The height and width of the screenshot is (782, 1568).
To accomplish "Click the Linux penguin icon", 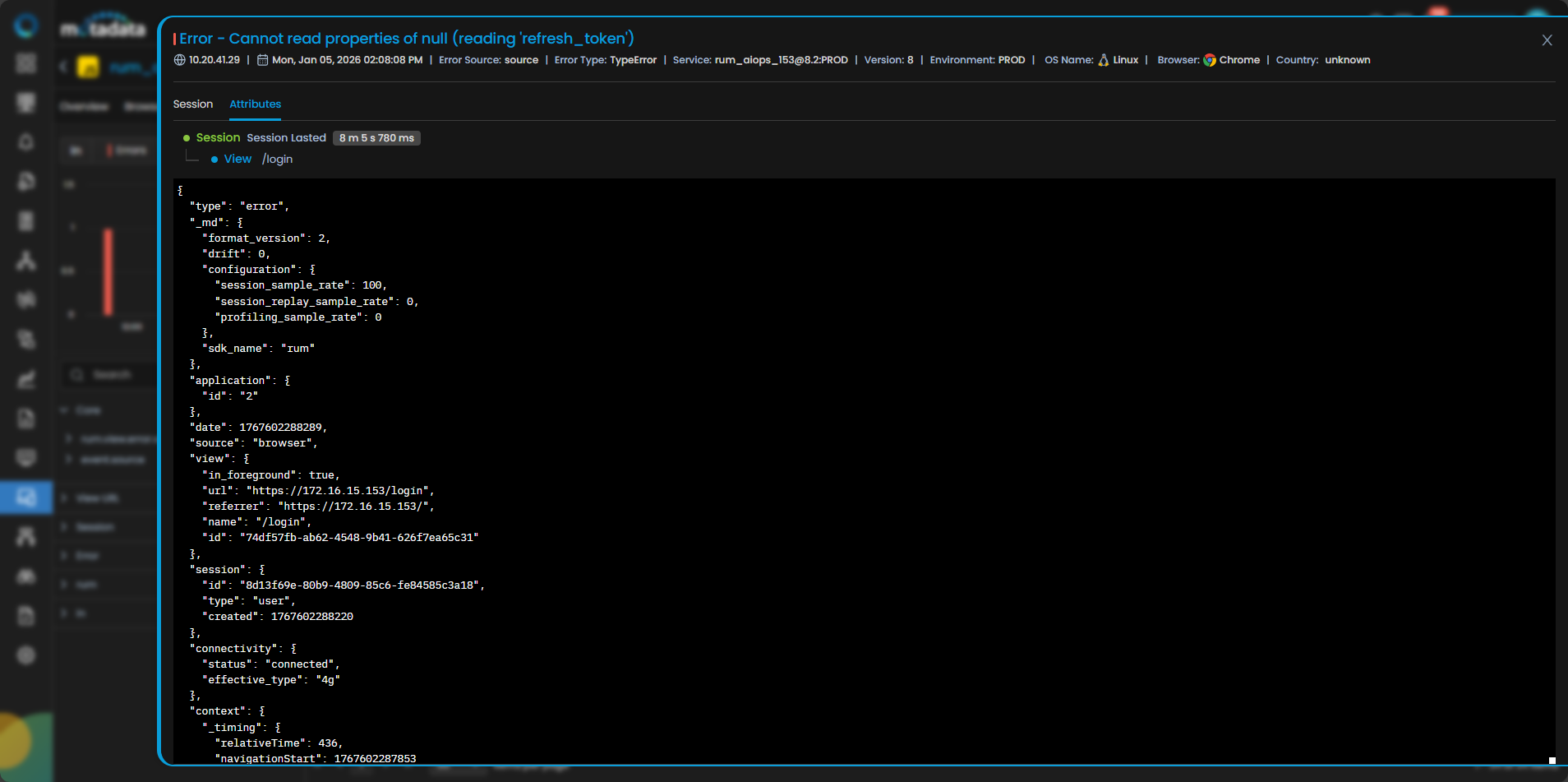I will click(x=1104, y=60).
